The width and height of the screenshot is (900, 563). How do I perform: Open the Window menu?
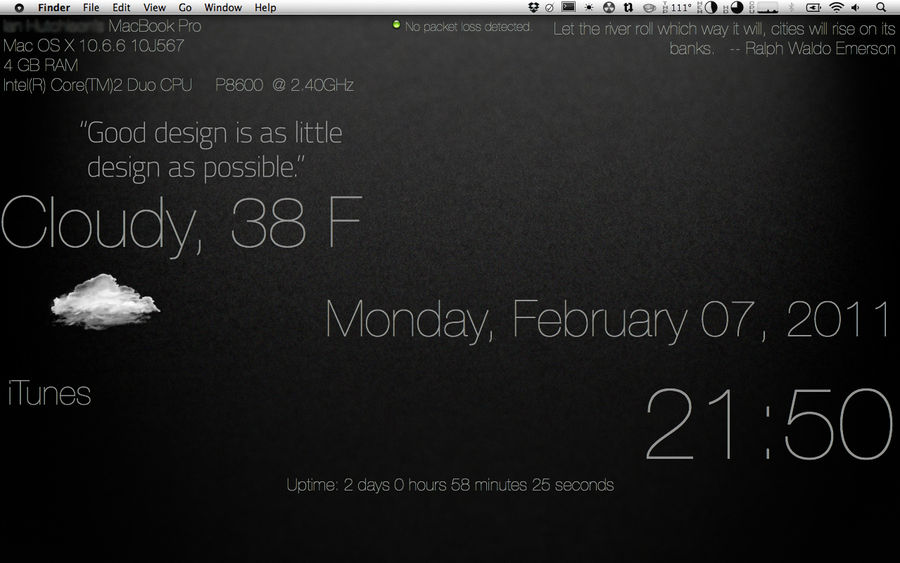tap(223, 7)
